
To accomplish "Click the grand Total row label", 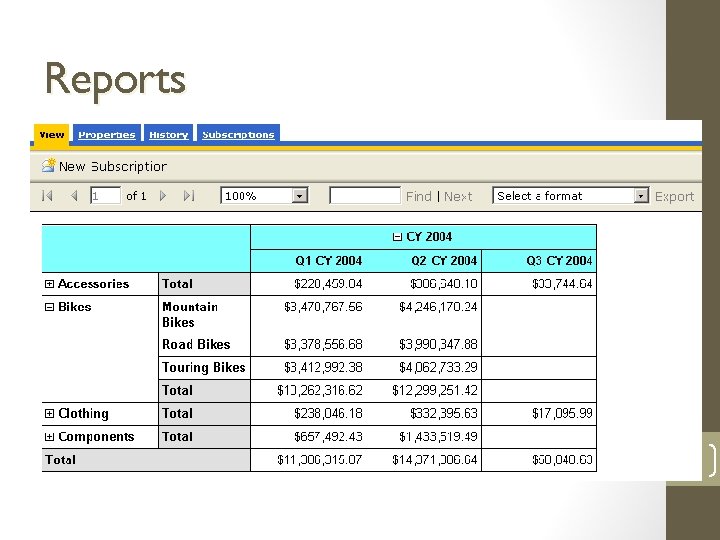I will click(x=61, y=460).
